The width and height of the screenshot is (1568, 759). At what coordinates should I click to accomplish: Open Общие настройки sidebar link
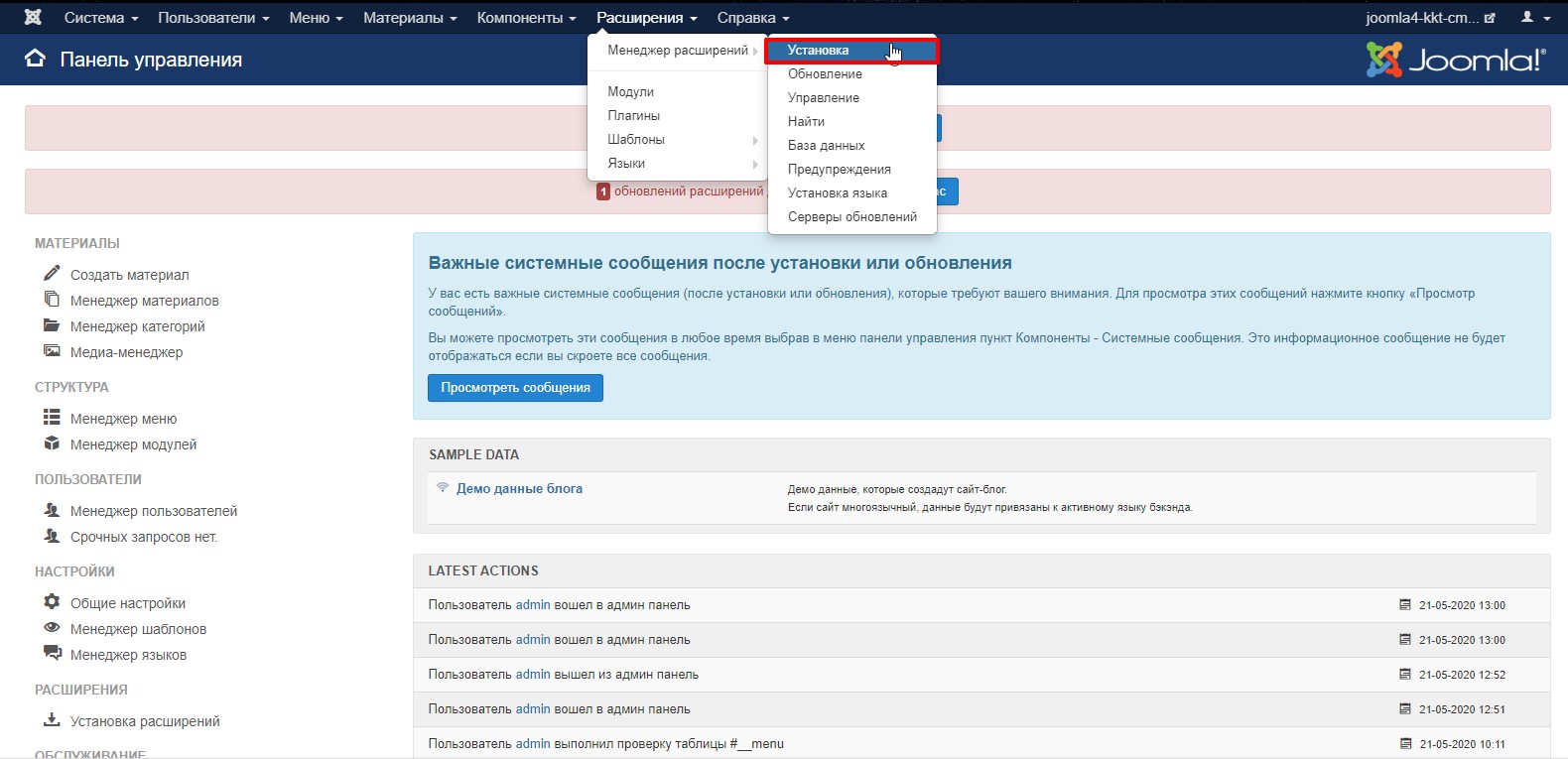128,603
